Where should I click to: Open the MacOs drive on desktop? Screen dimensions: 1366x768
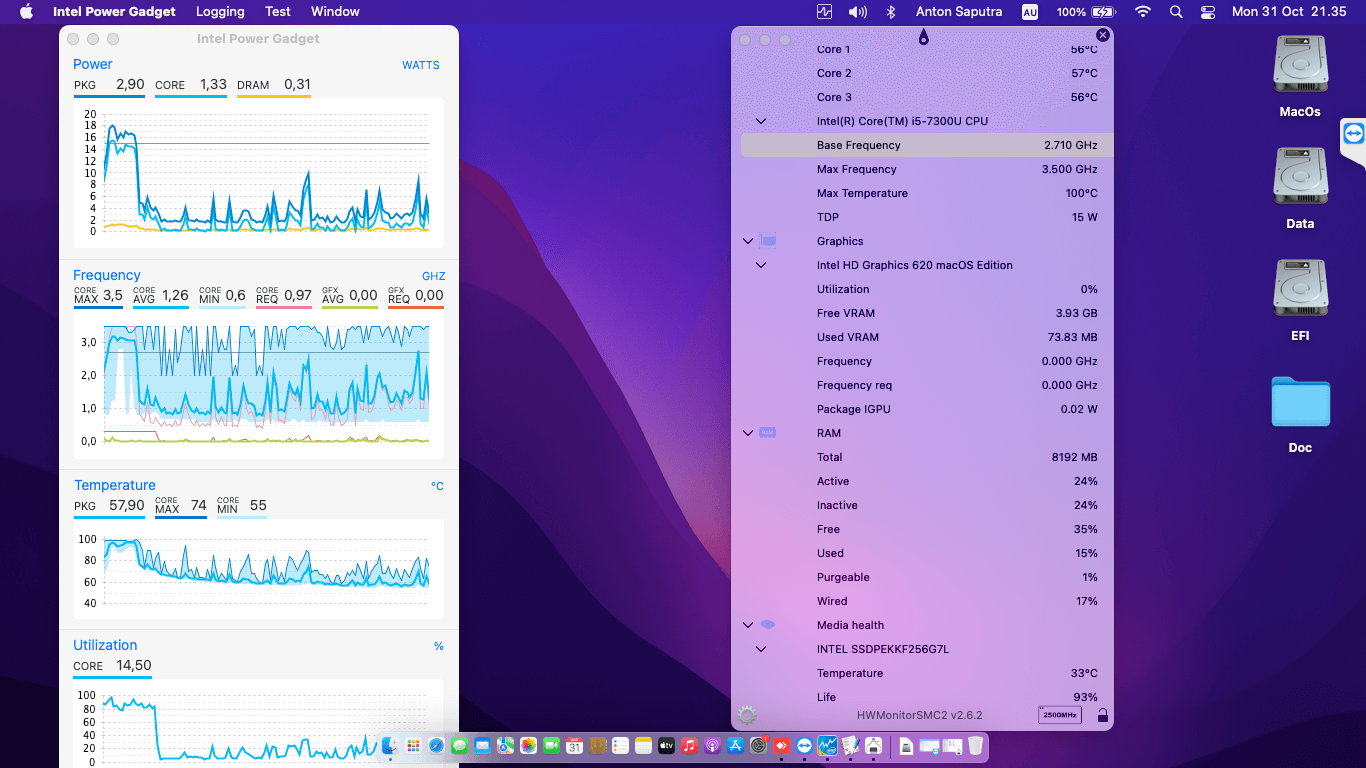[x=1300, y=67]
